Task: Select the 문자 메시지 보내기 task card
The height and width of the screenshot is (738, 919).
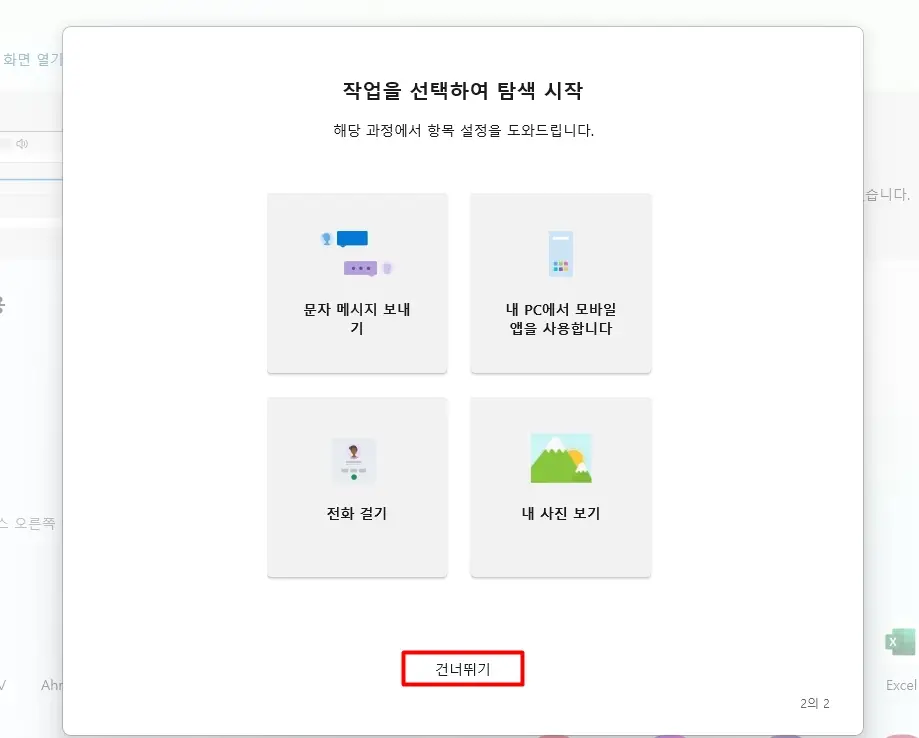Action: point(357,283)
